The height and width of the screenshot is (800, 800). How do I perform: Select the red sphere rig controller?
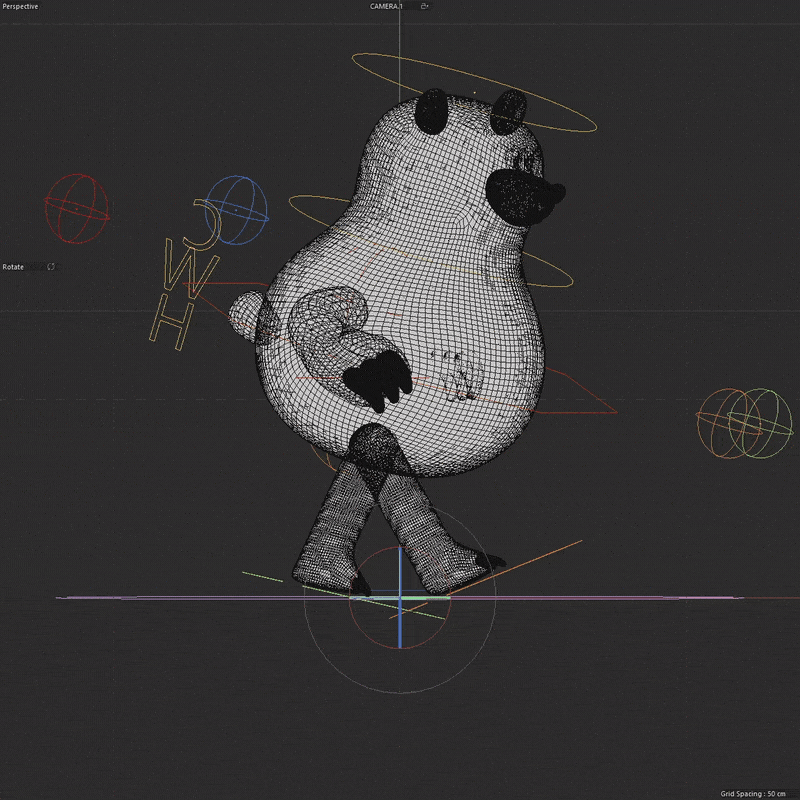click(77, 209)
